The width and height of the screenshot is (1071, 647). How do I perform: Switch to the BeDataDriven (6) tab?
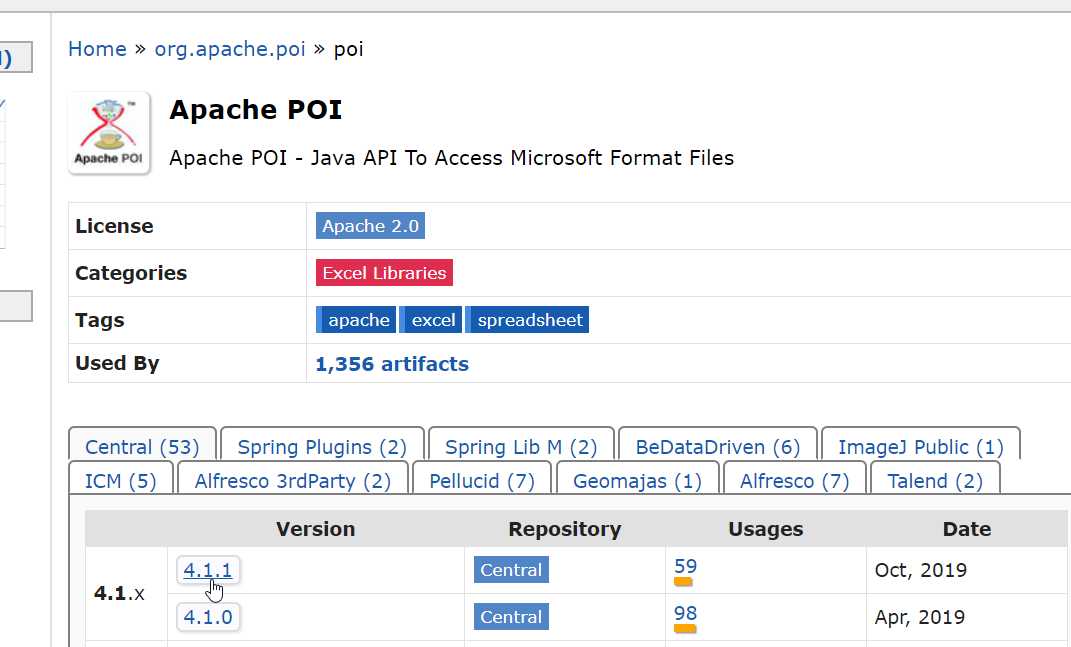pyautogui.click(x=718, y=447)
